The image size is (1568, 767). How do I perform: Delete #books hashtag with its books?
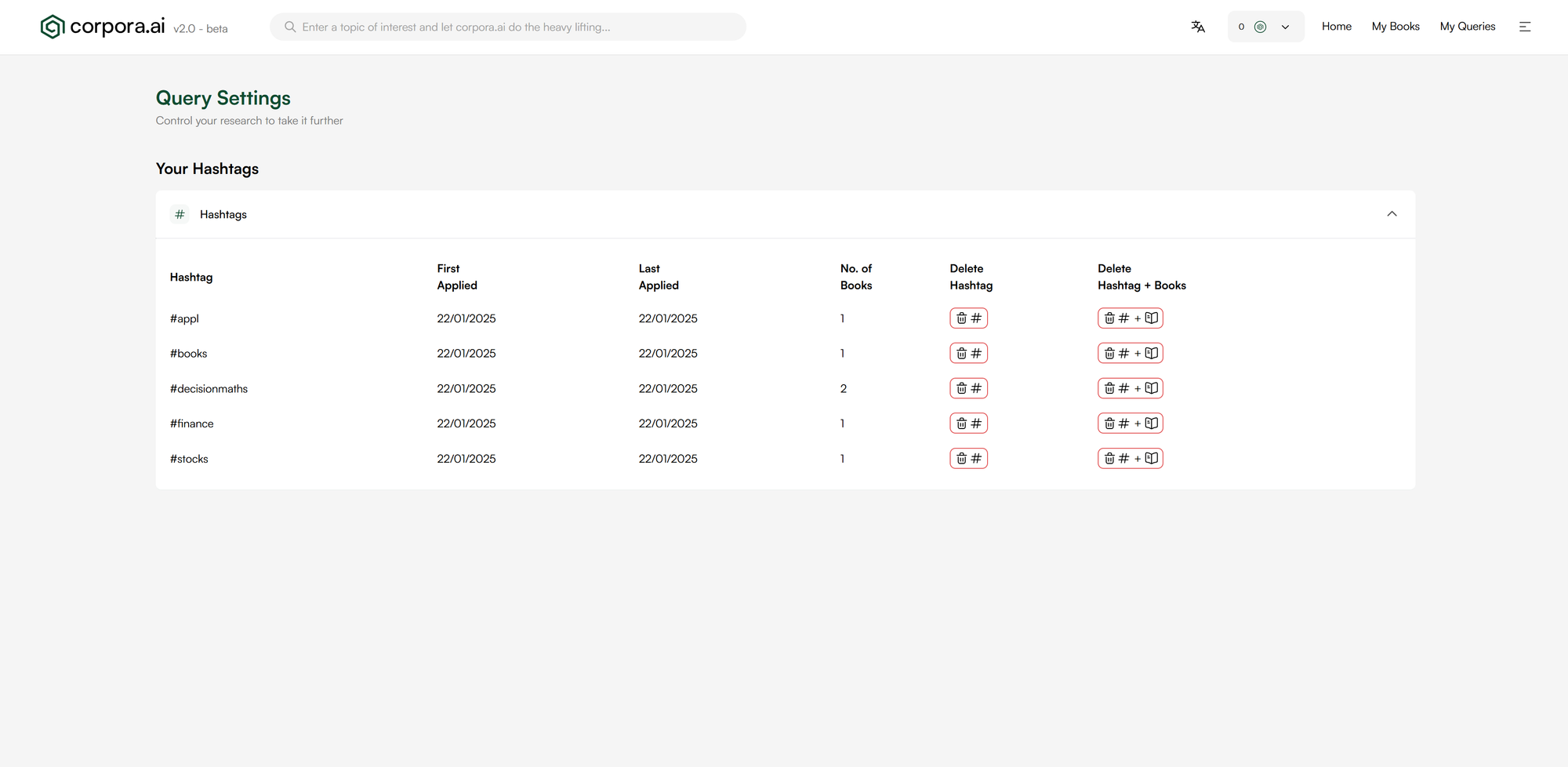[1130, 354]
